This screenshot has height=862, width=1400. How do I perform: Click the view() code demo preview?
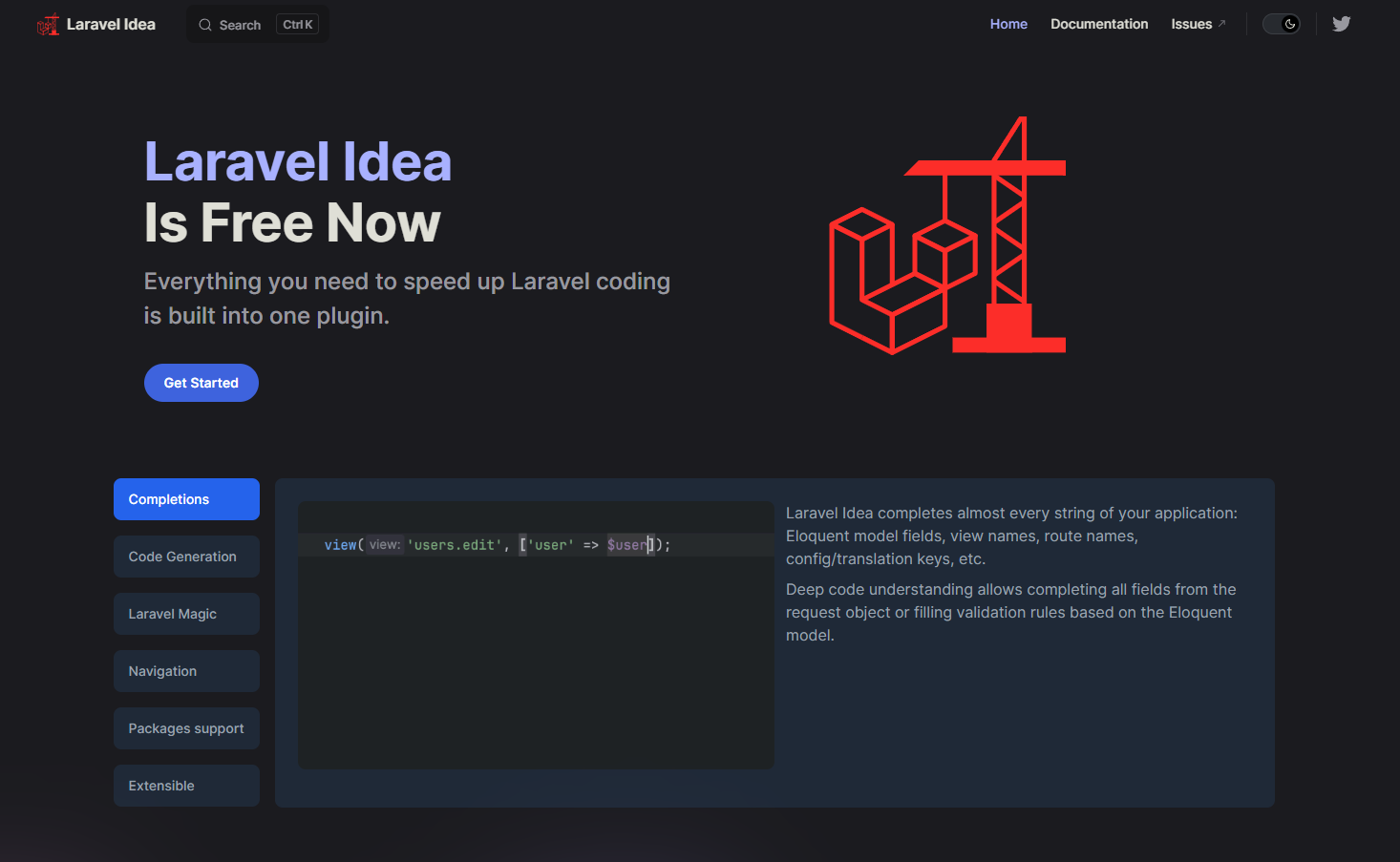pyautogui.click(x=536, y=635)
